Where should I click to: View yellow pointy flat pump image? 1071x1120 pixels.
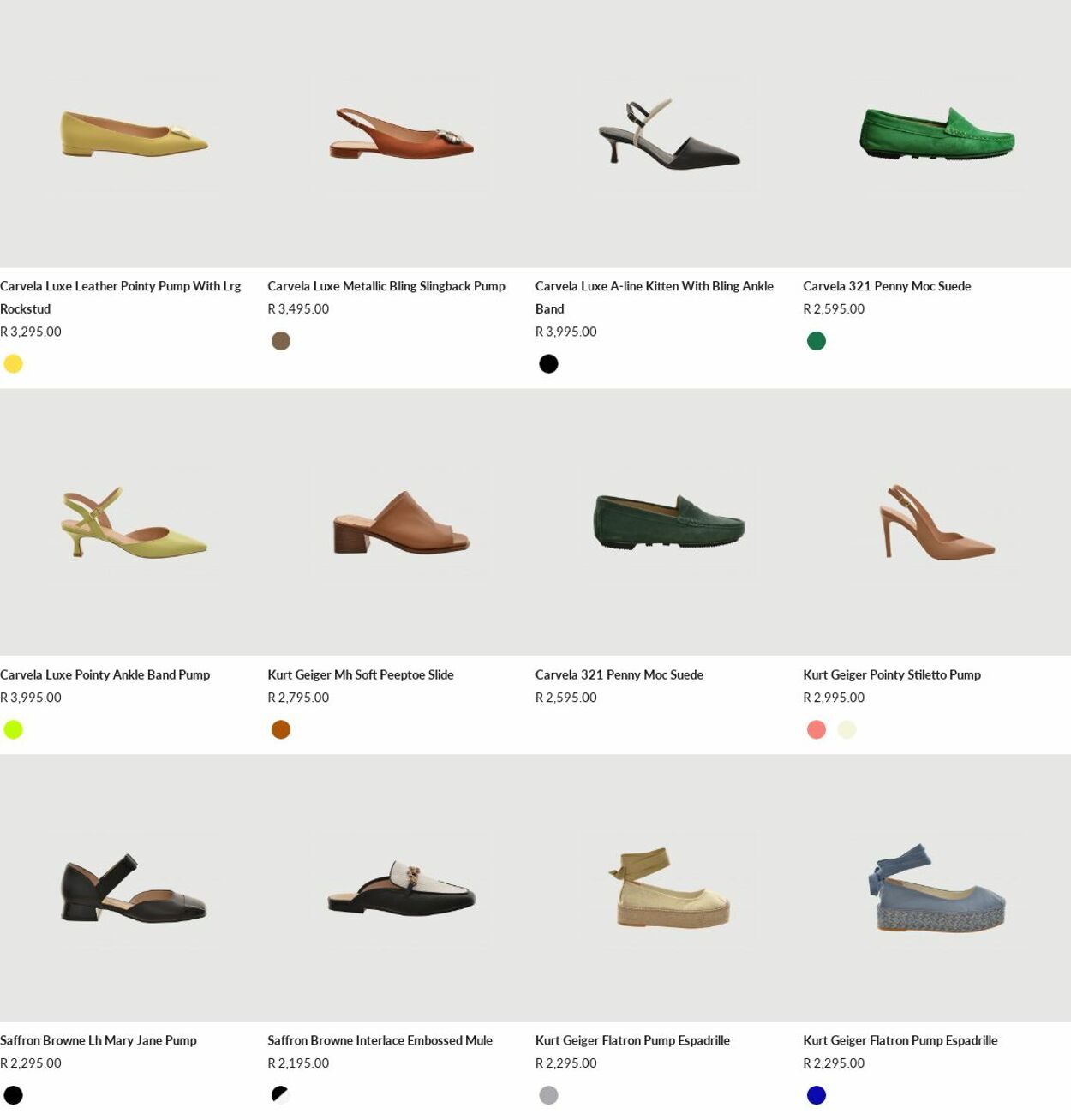[134, 135]
